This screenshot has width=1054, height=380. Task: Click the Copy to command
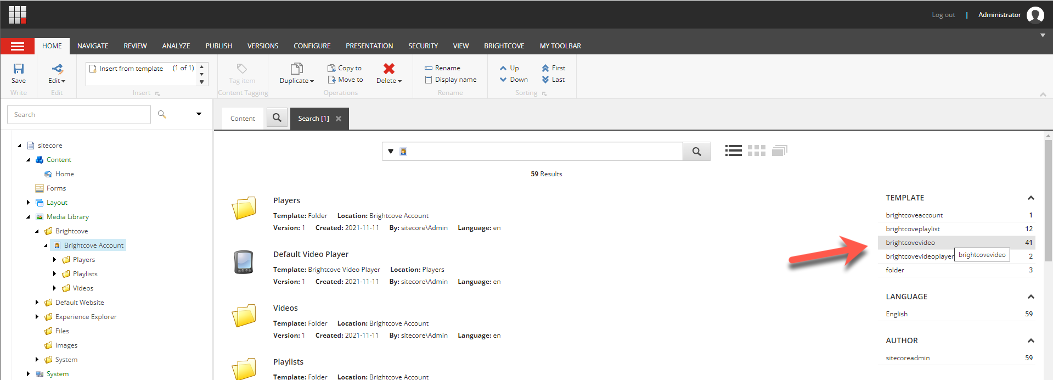point(345,68)
